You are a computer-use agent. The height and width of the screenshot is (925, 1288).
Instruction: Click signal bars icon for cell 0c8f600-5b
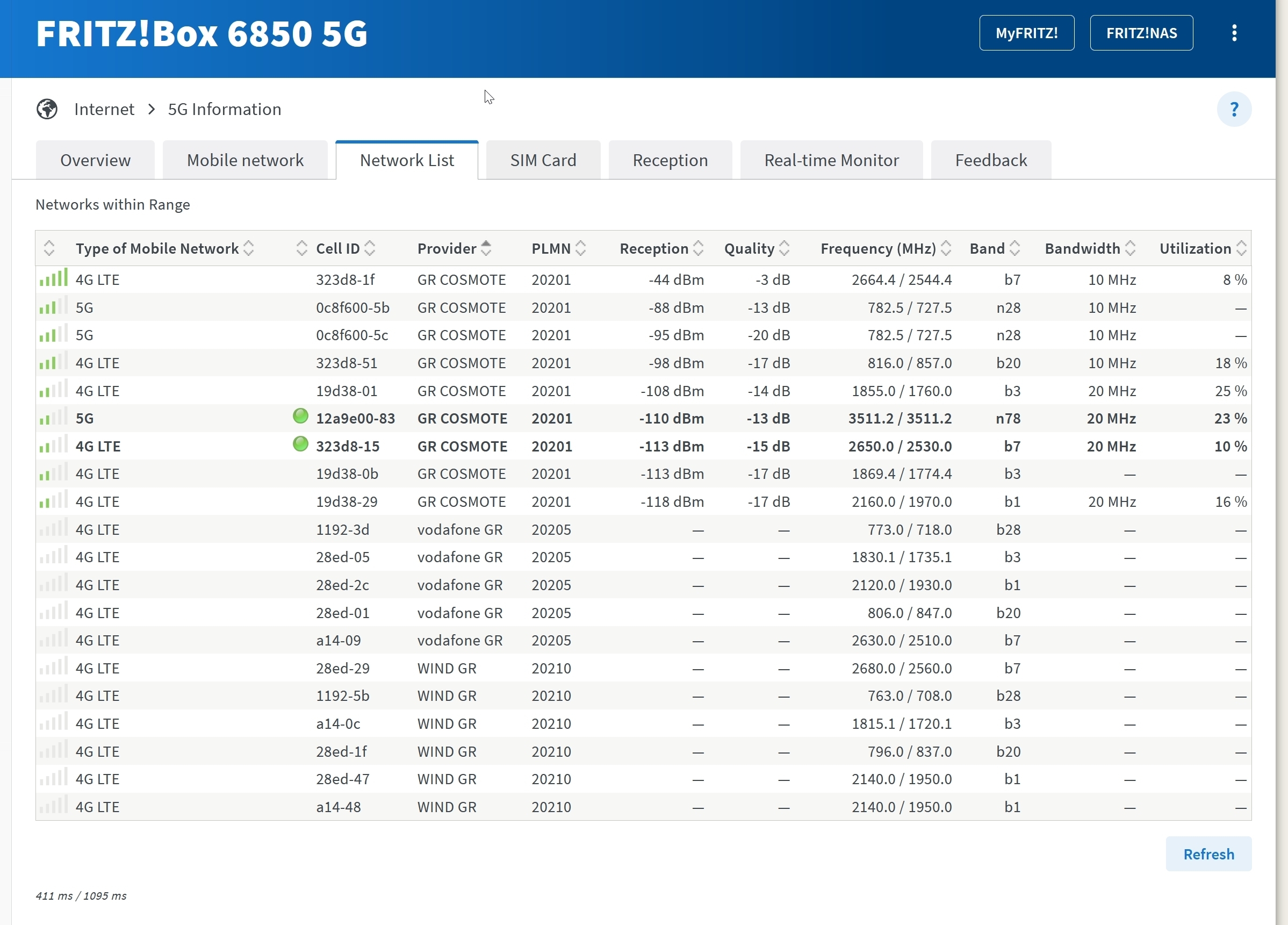pos(53,305)
